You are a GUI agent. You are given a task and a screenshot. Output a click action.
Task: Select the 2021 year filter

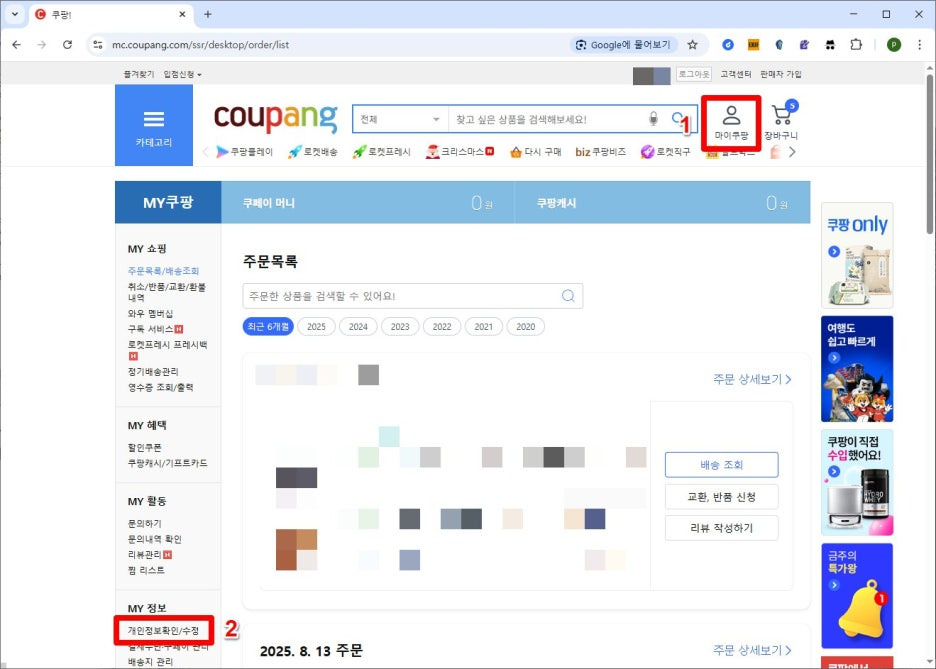pos(484,326)
